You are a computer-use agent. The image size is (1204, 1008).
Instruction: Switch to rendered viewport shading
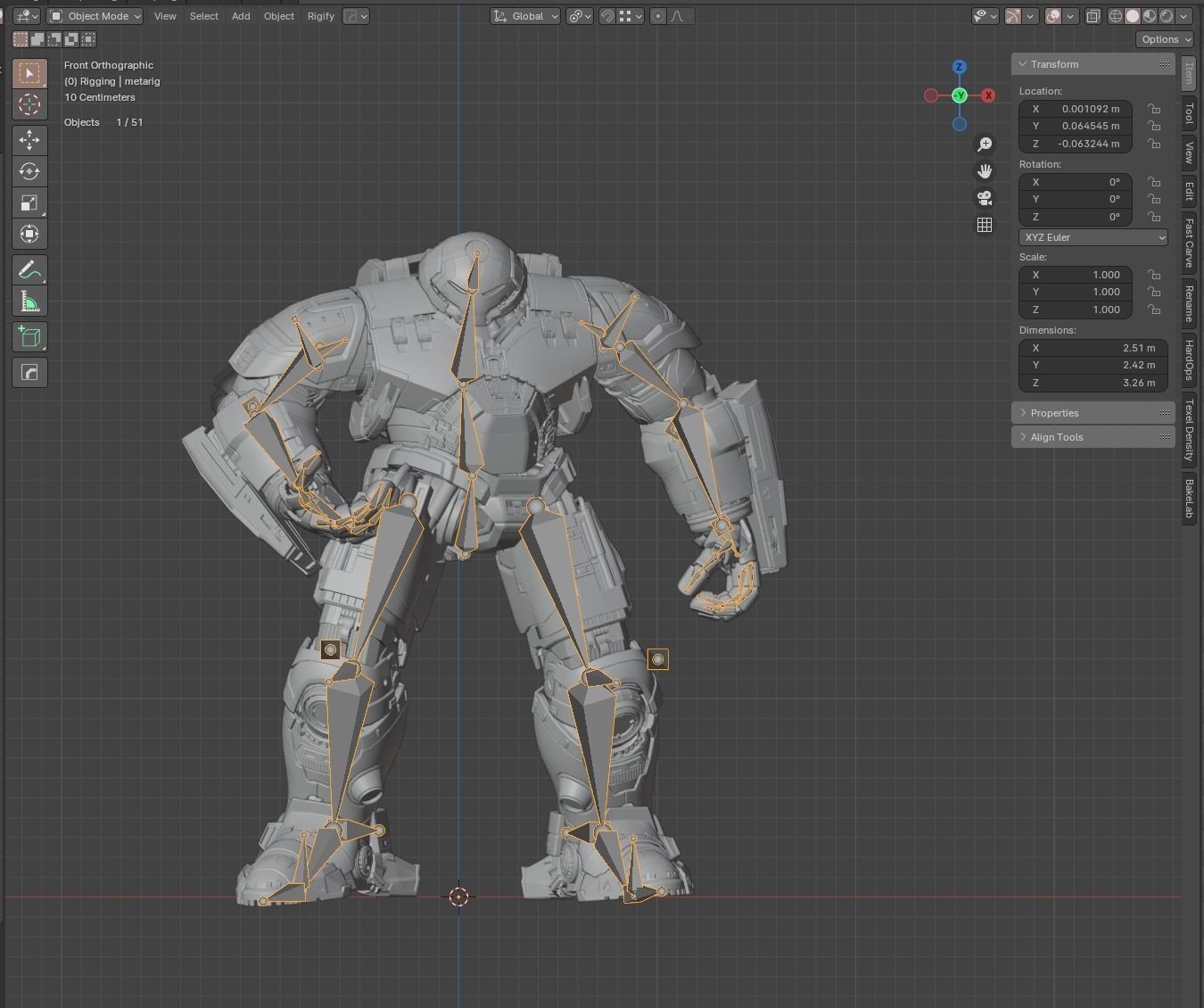tap(1167, 16)
